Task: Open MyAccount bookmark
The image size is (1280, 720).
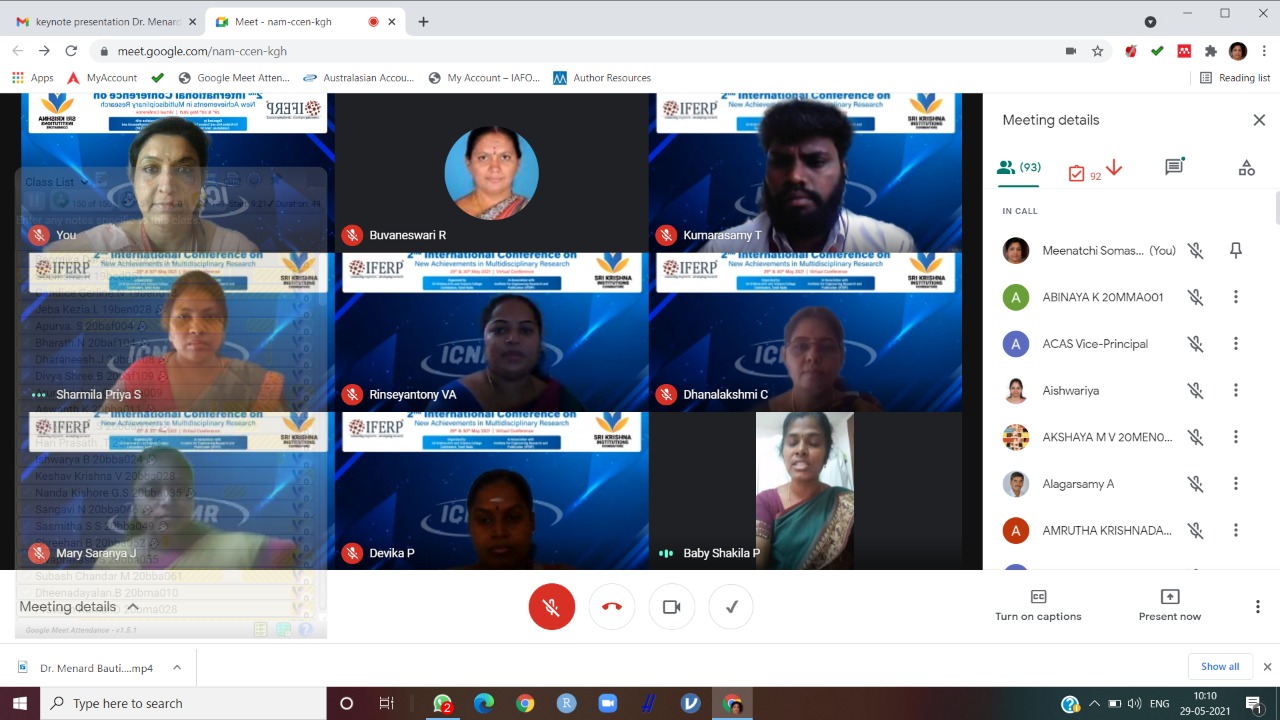Action: [102, 78]
